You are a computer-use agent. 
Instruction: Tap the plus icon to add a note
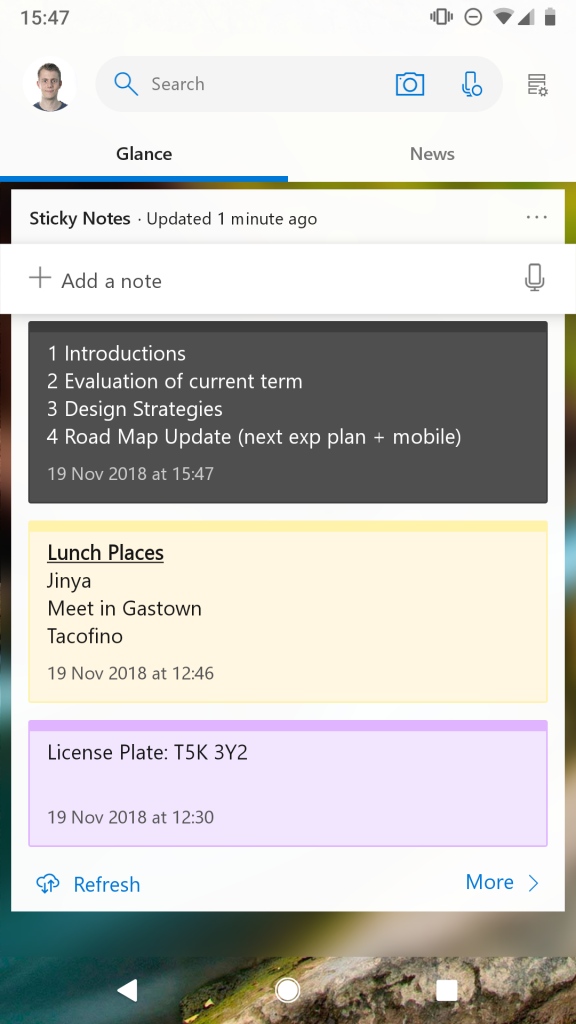[40, 278]
